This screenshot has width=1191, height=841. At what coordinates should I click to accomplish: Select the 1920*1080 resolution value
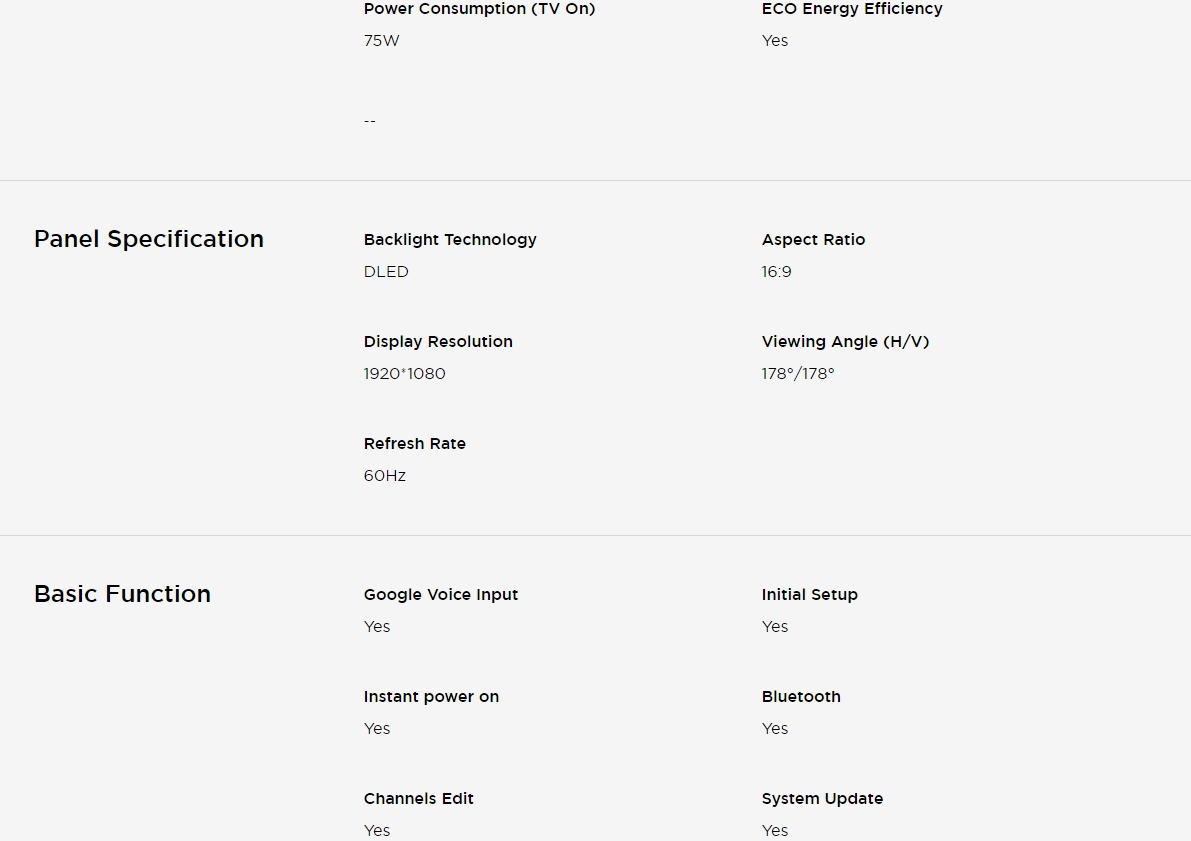(404, 374)
